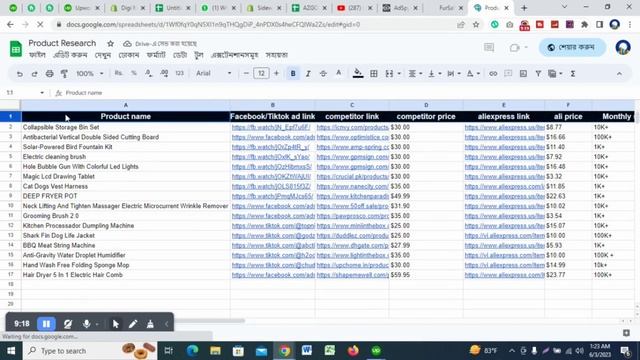Apply percent format to cell
Viewport: 640px width, 360px height.
click(x=133, y=73)
